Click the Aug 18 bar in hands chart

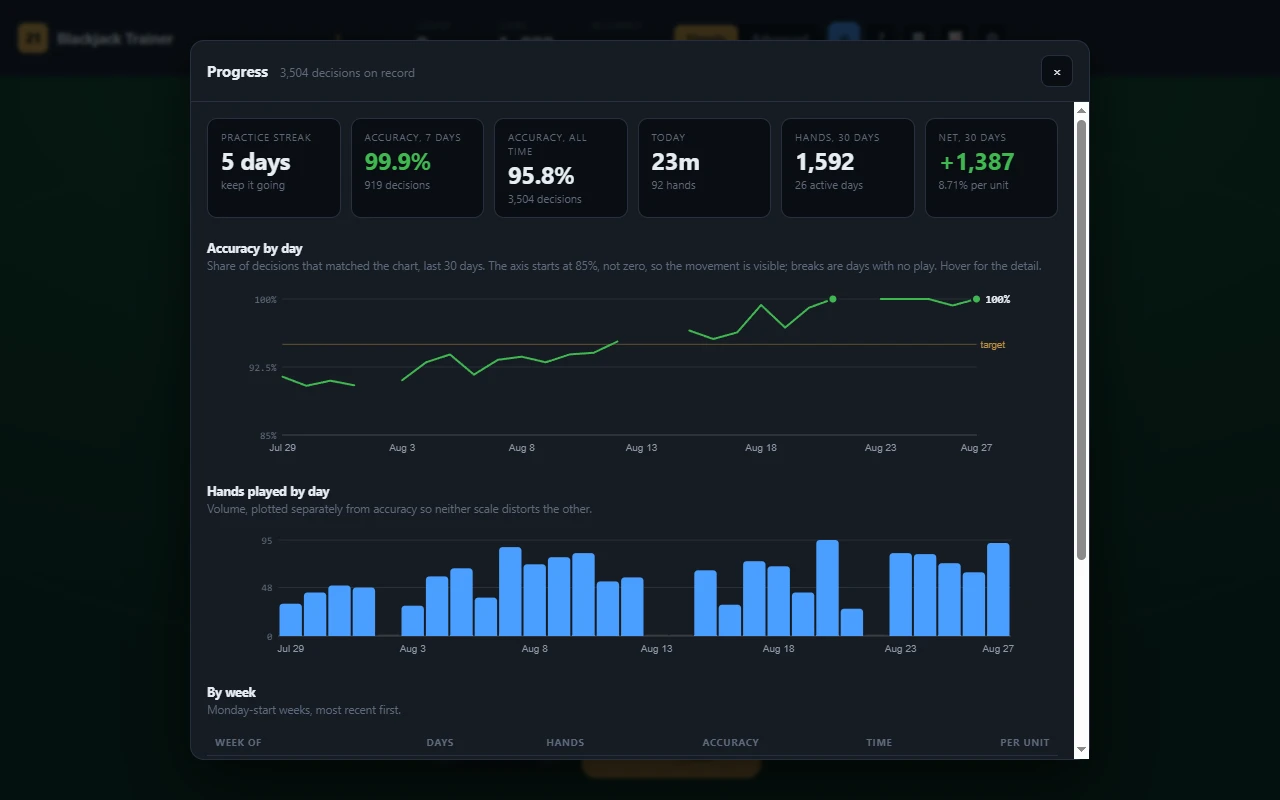pyautogui.click(x=779, y=601)
